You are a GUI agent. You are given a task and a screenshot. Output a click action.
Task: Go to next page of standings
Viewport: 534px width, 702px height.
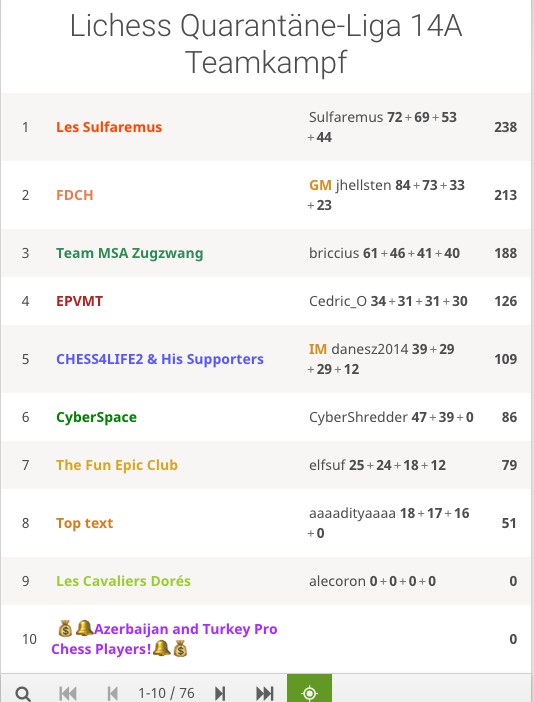220,693
